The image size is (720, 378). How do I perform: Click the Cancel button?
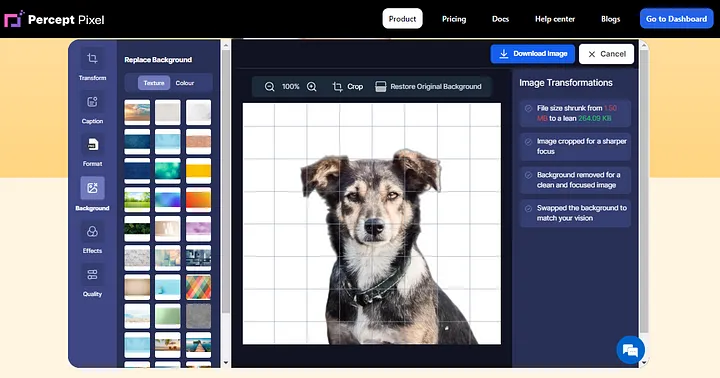606,54
